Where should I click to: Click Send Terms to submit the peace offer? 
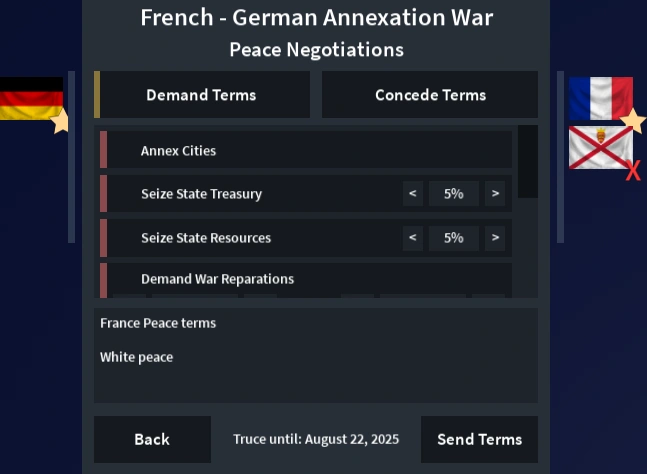coord(479,440)
